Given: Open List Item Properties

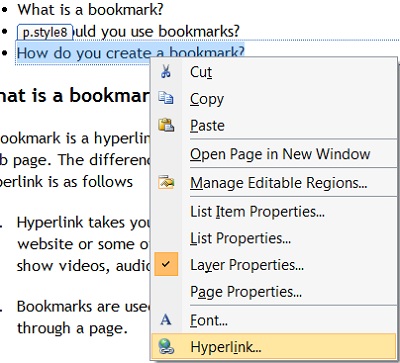Looking at the screenshot, I should (x=273, y=211).
